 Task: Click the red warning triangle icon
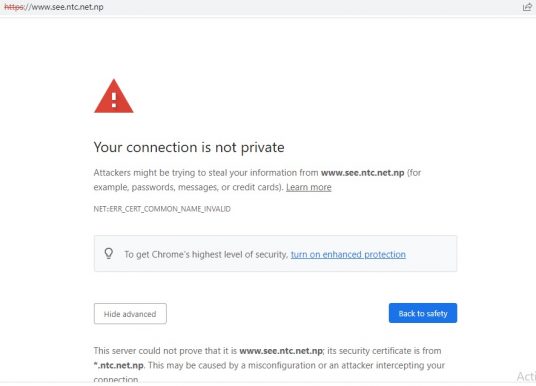[x=114, y=96]
